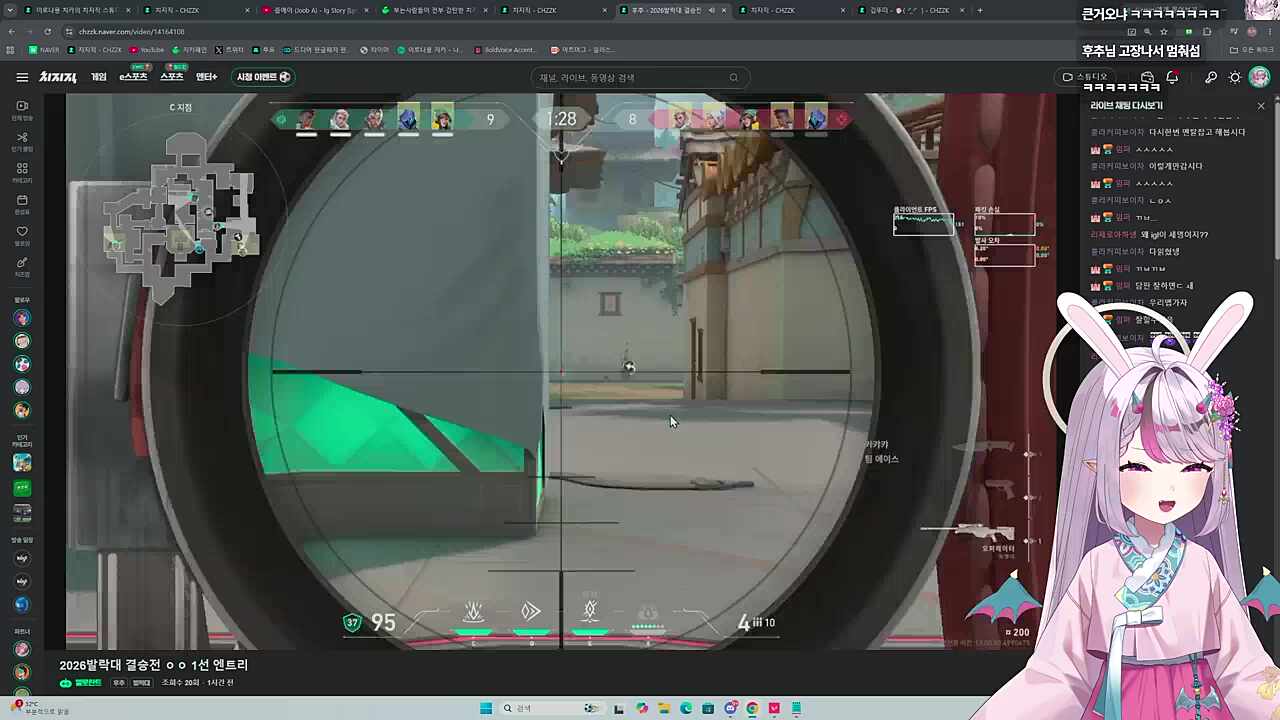Open the 스튜디오 button
The image size is (1280, 720).
coord(1086,77)
